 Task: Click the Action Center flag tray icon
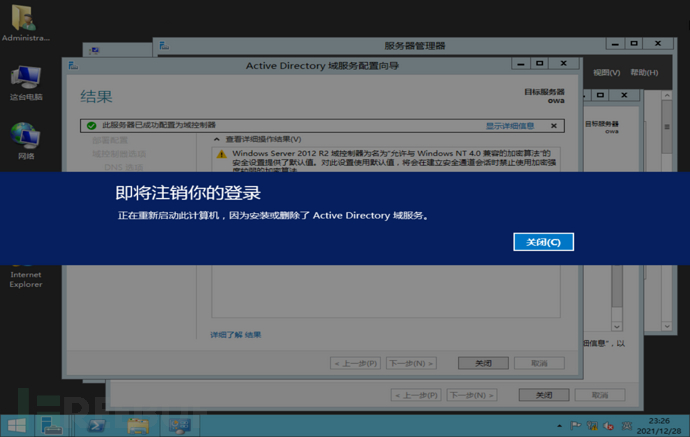pos(575,426)
